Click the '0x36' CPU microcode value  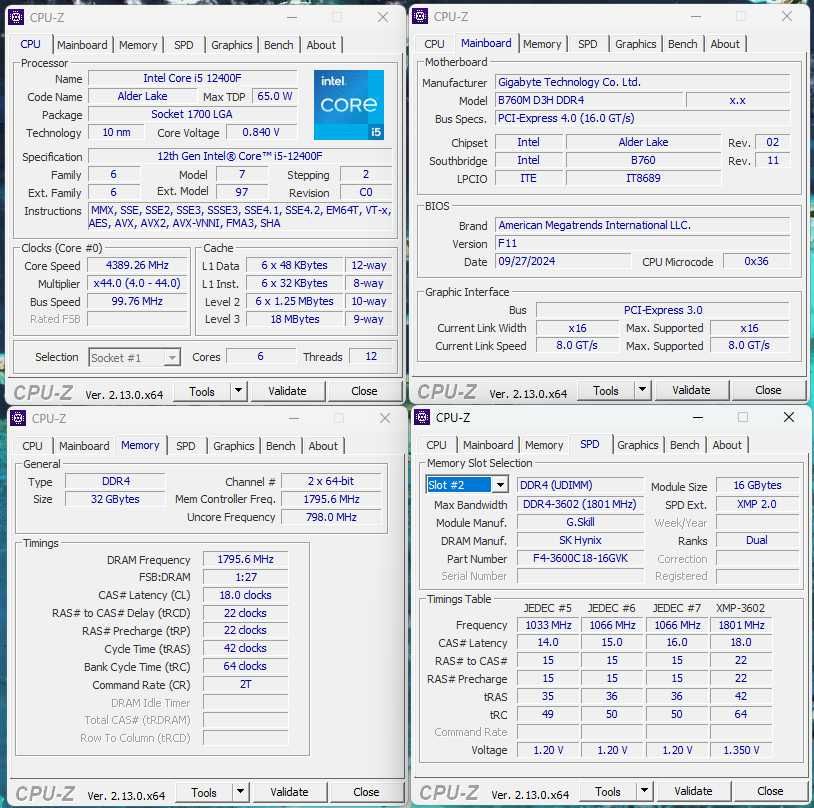756,261
